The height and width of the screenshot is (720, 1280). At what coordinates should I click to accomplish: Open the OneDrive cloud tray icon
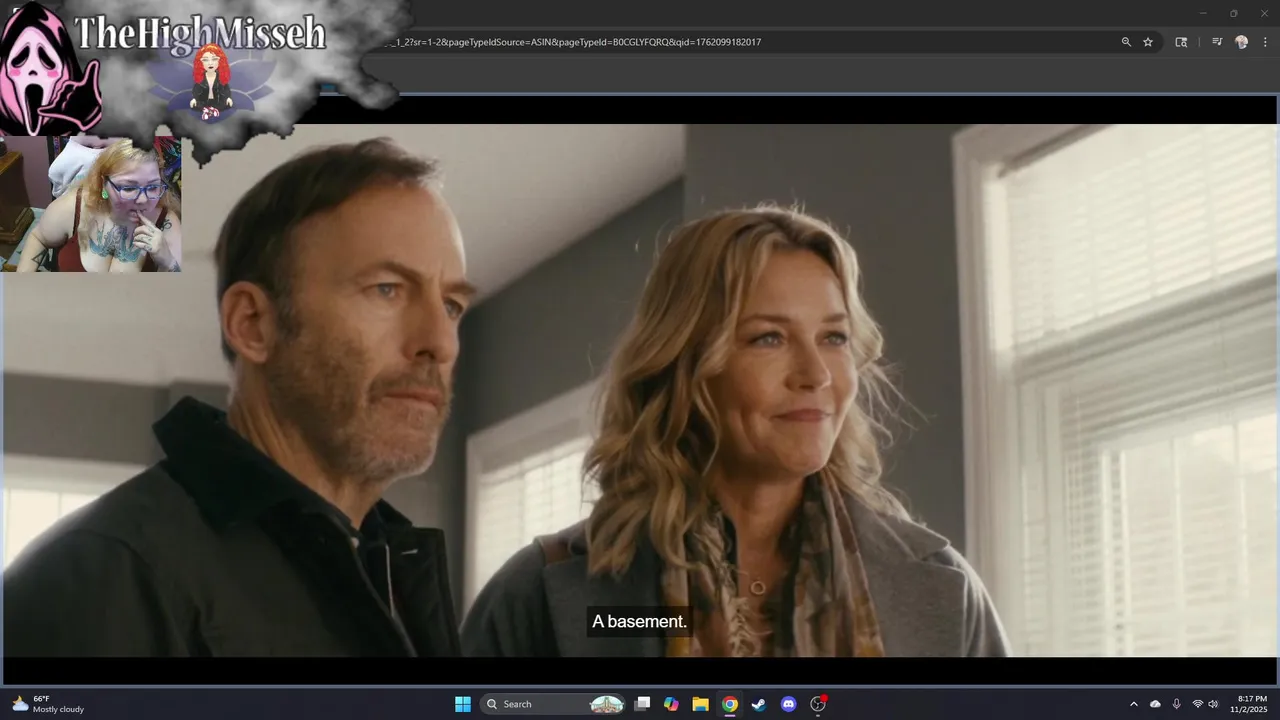(1155, 704)
